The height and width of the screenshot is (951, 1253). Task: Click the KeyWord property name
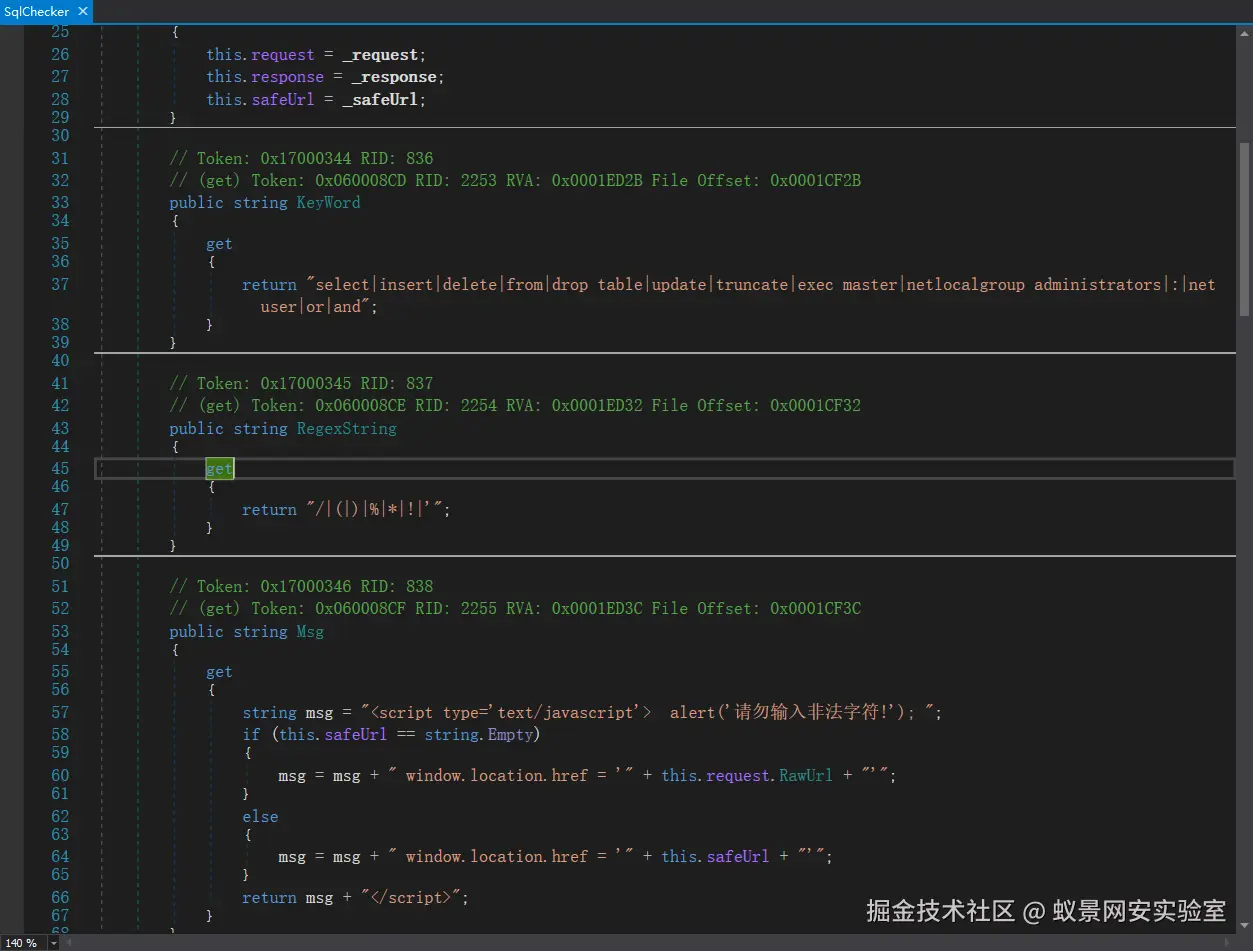tap(328, 202)
